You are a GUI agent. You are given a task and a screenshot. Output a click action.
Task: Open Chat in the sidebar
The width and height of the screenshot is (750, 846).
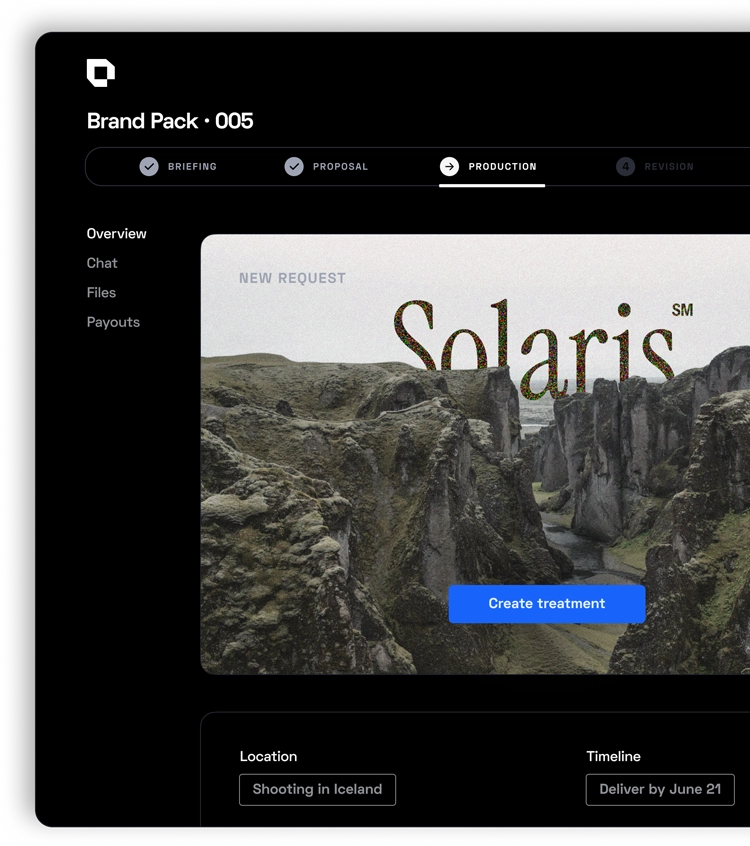[102, 263]
